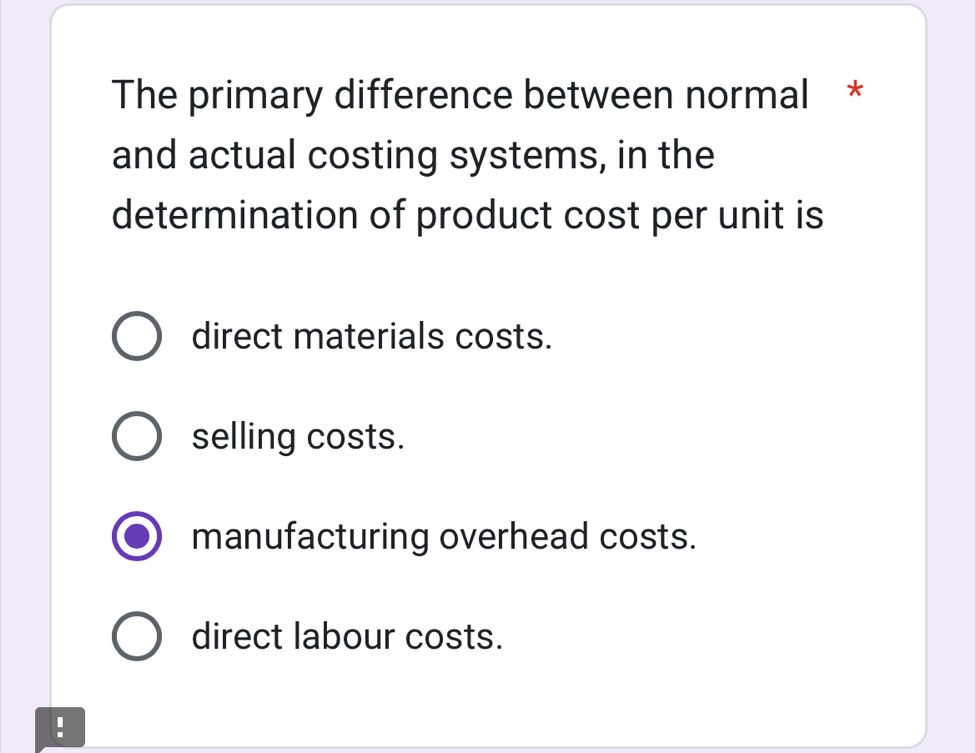The image size is (976, 753).
Task: Click the "selling costs." answer label
Action: point(298,437)
